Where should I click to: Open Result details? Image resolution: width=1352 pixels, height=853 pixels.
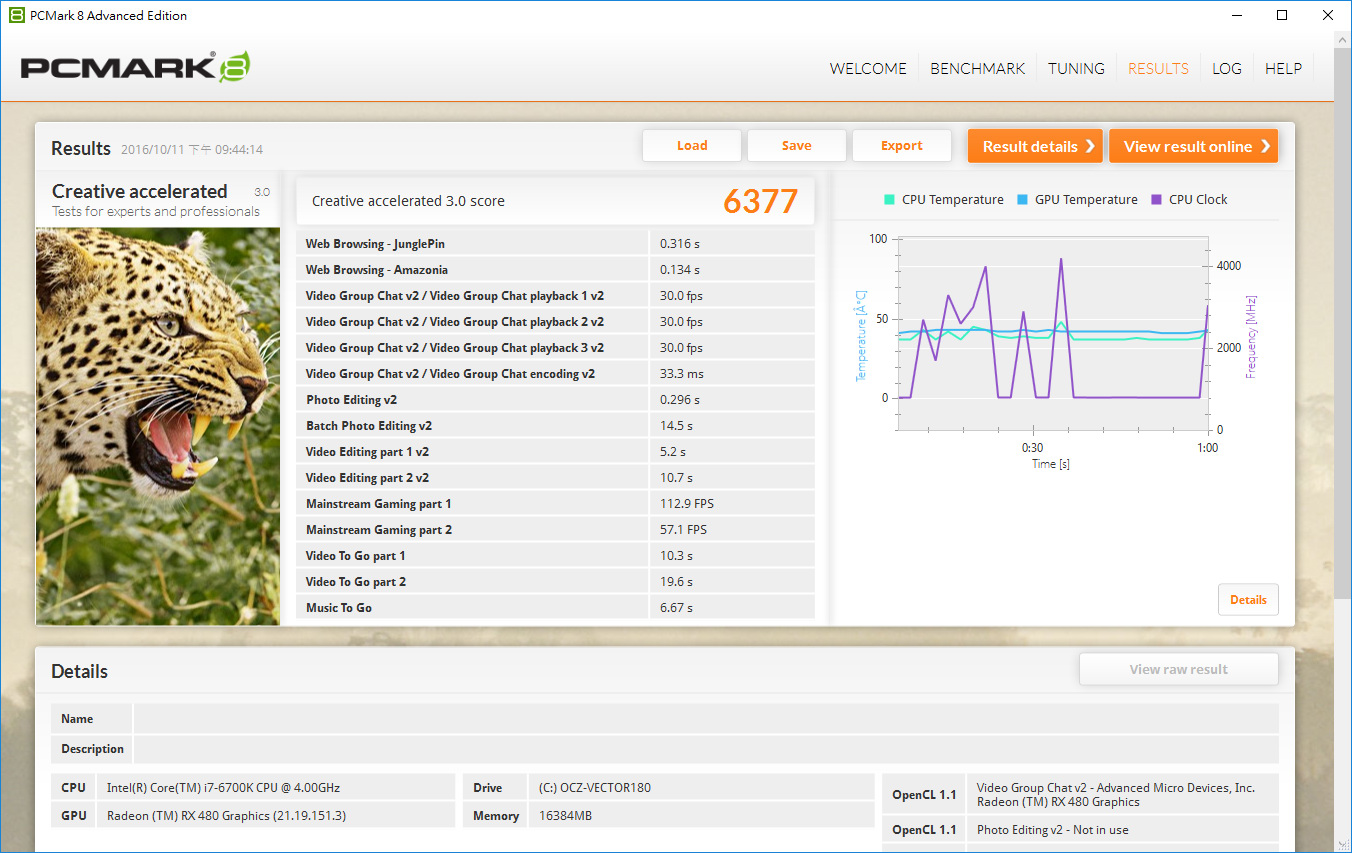[x=1034, y=146]
